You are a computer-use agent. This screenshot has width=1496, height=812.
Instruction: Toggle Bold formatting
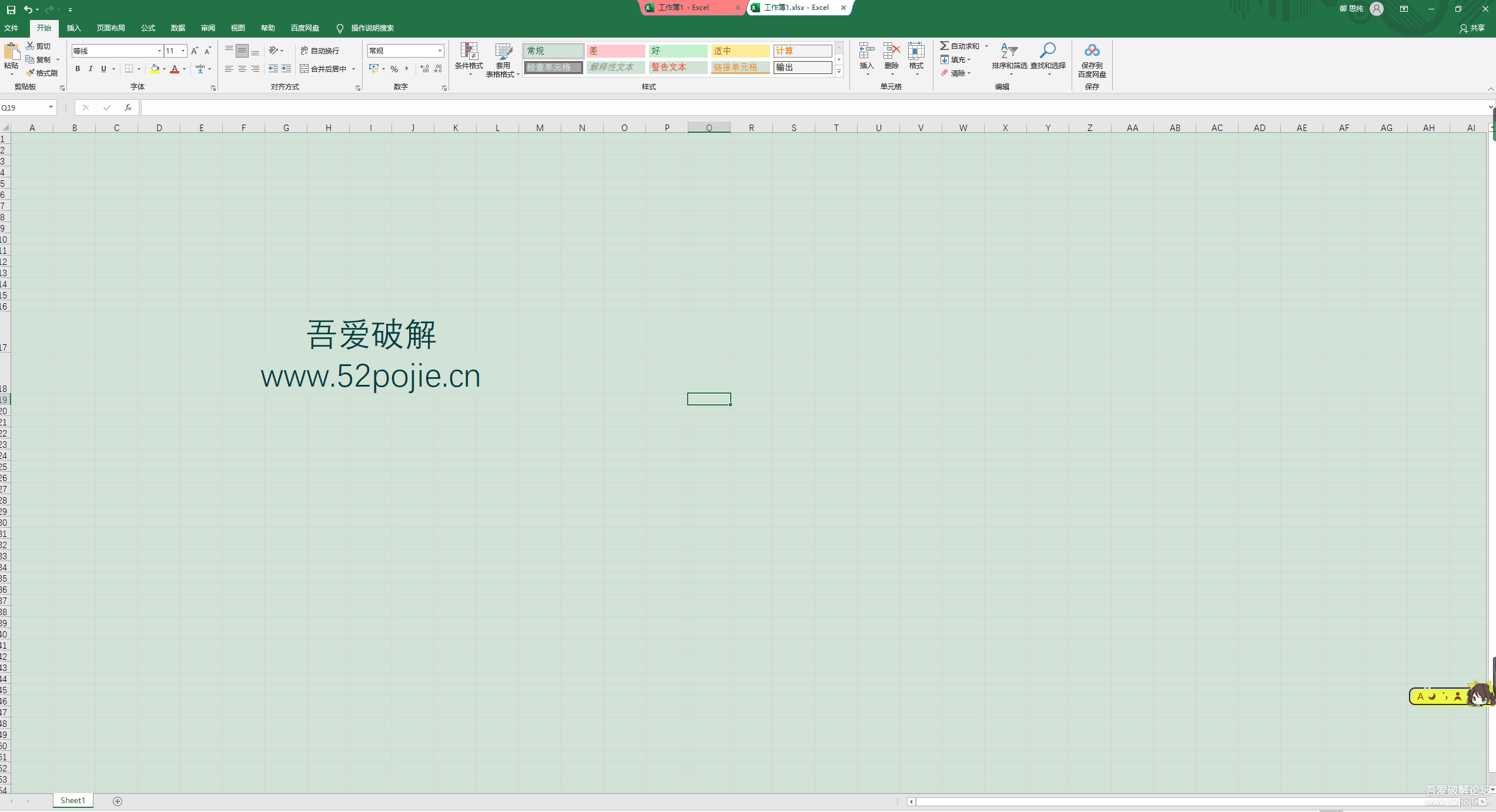tap(78, 69)
